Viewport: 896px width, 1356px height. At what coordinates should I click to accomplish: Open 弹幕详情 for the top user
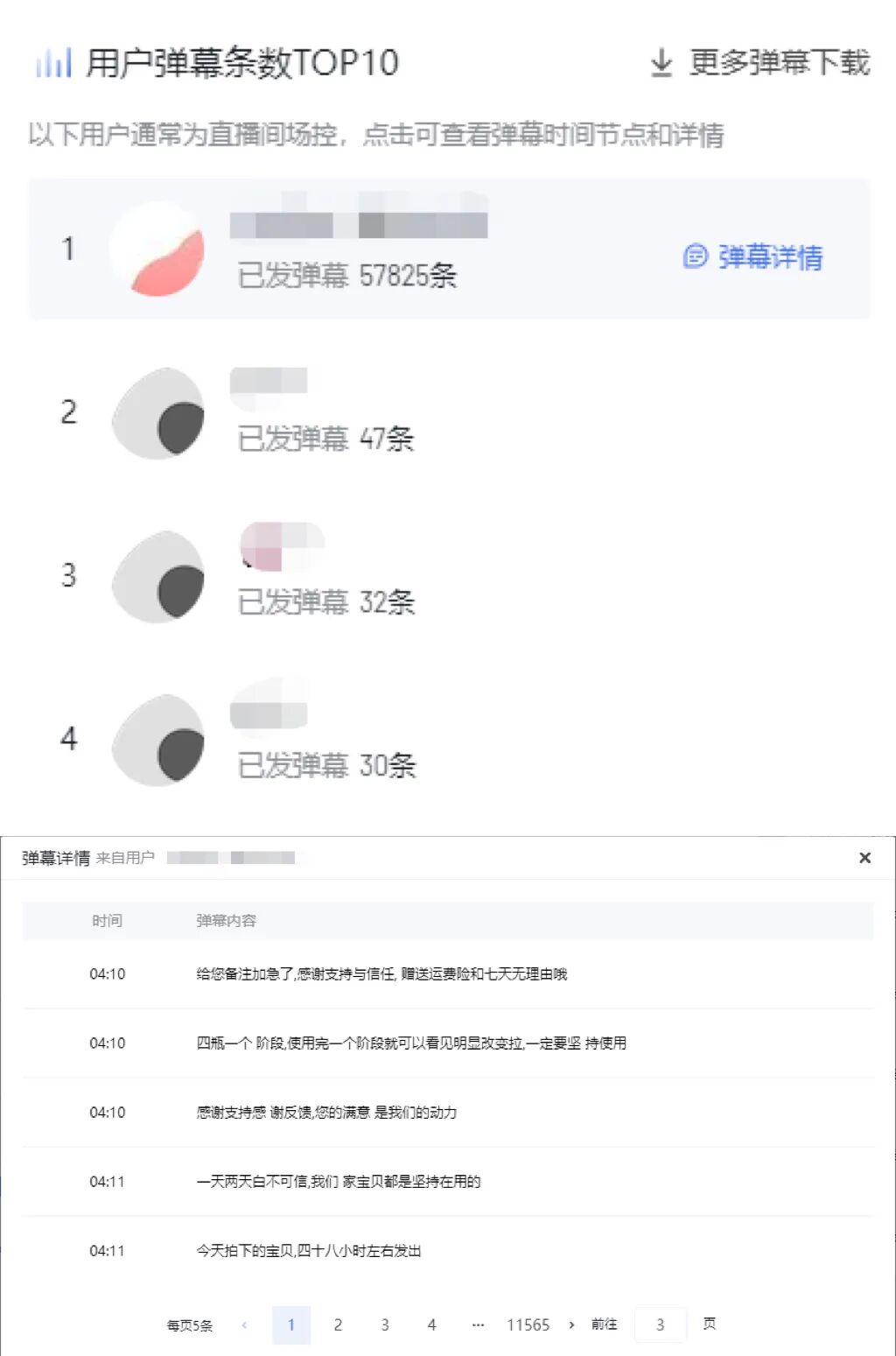(x=753, y=256)
